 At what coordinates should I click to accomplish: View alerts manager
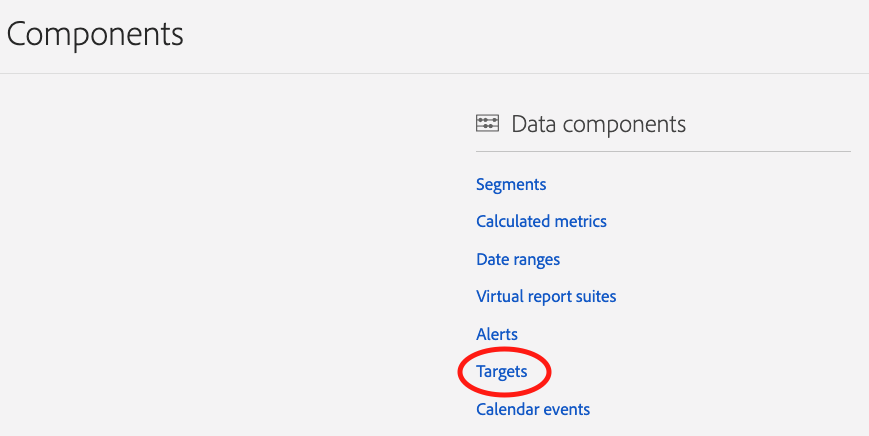(x=497, y=334)
